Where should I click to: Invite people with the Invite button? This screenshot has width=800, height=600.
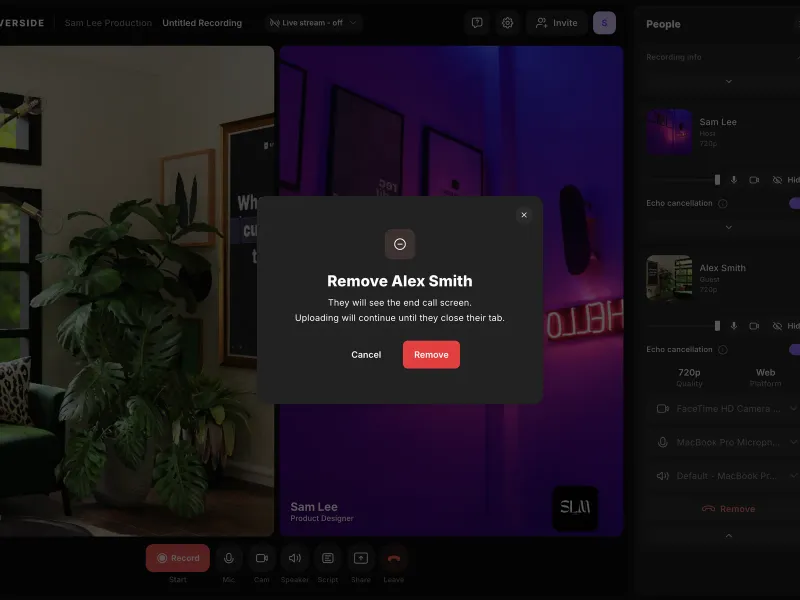[557, 23]
